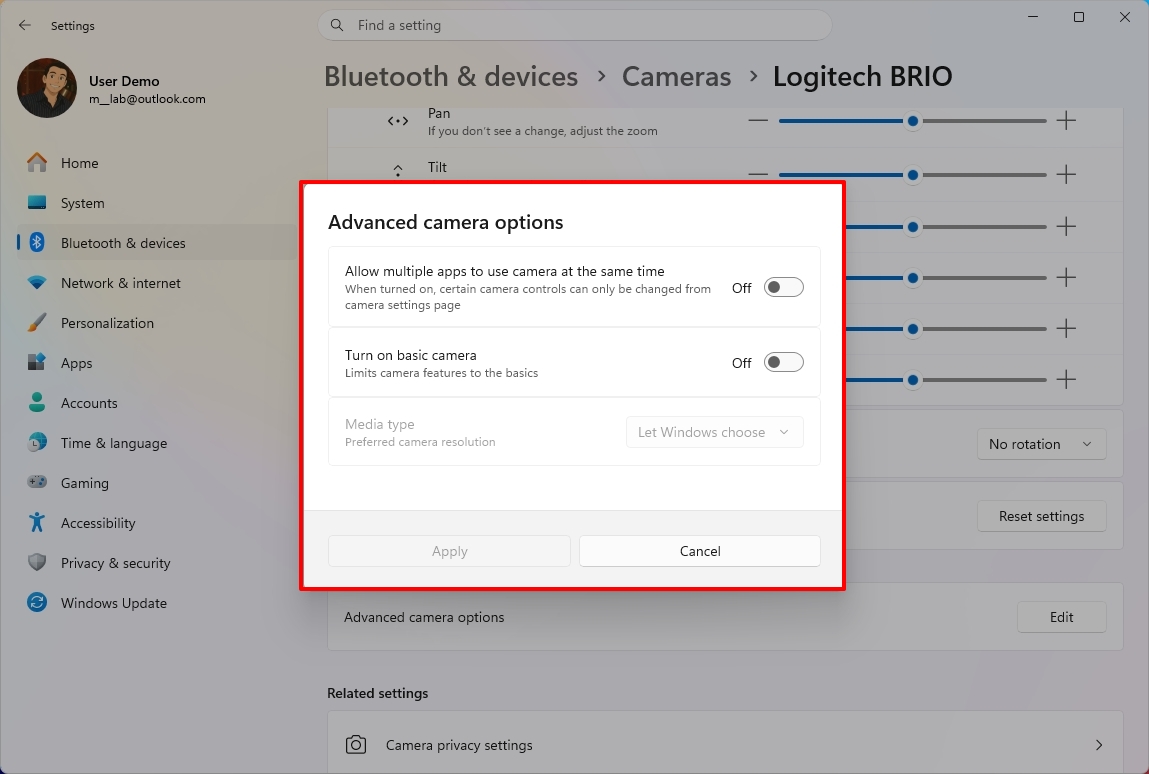Click the Gaming controller icon
Image resolution: width=1149 pixels, height=774 pixels.
(37, 482)
